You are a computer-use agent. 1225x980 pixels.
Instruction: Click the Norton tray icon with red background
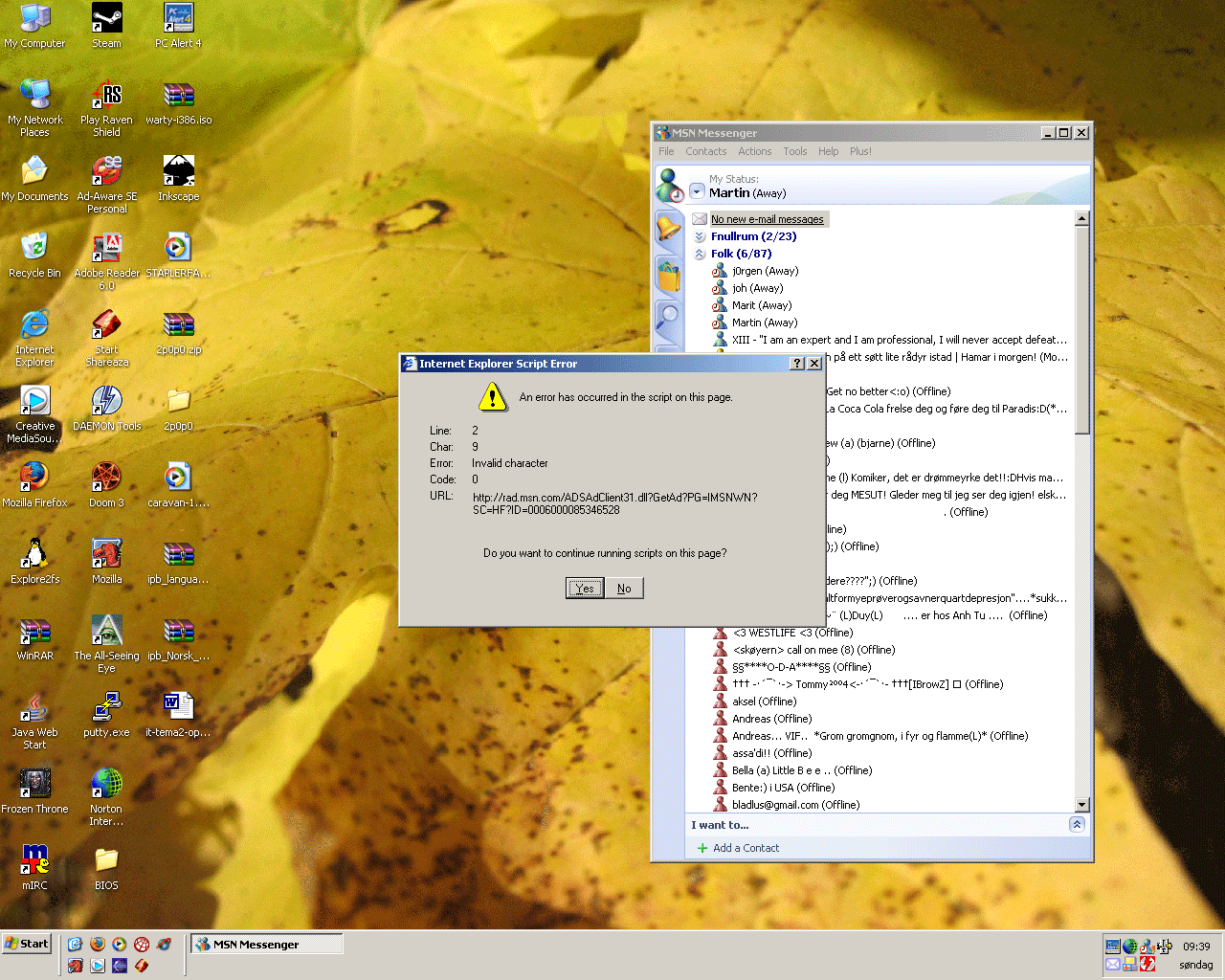[1147, 964]
